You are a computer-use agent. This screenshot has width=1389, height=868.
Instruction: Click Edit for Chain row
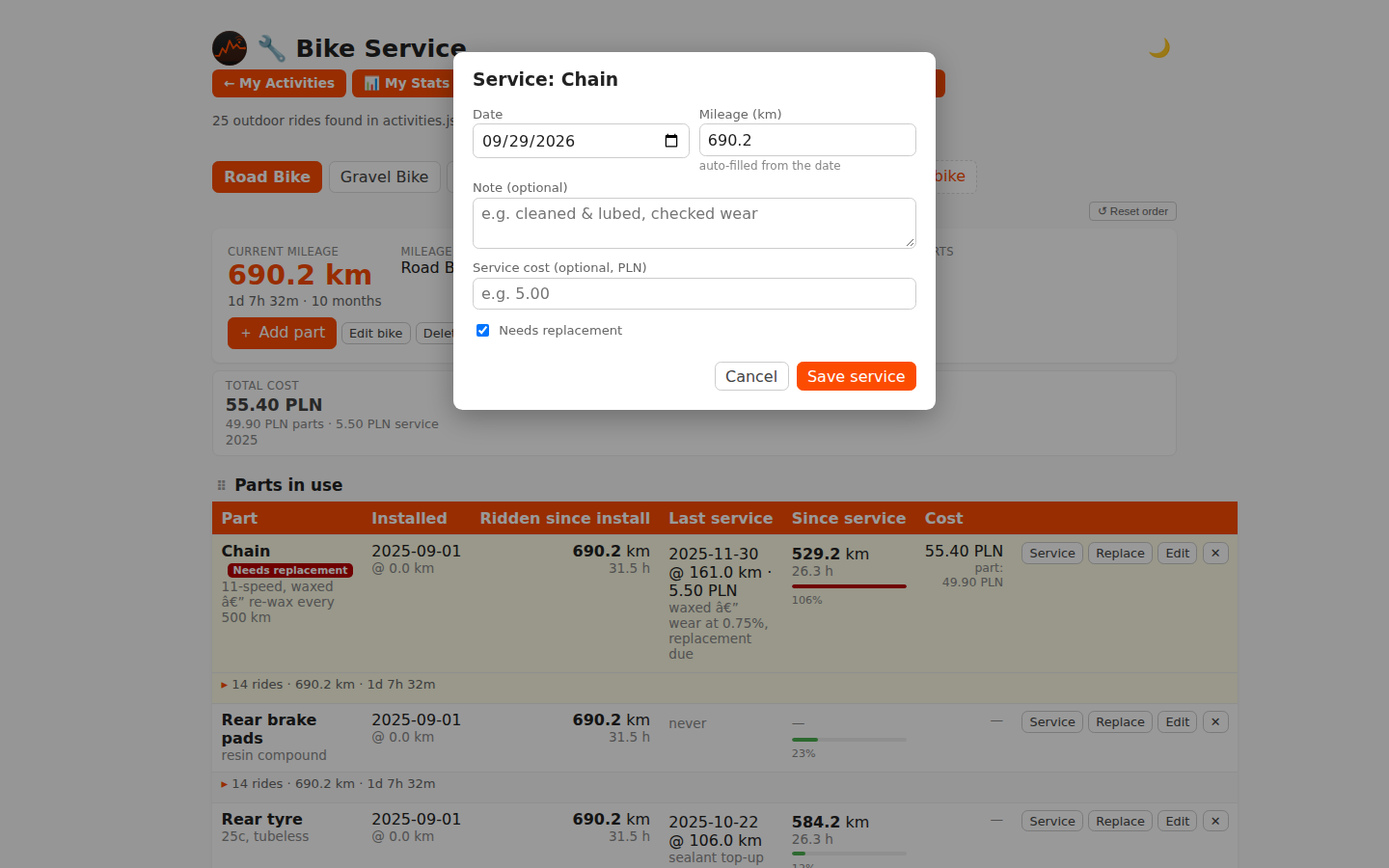click(x=1177, y=554)
